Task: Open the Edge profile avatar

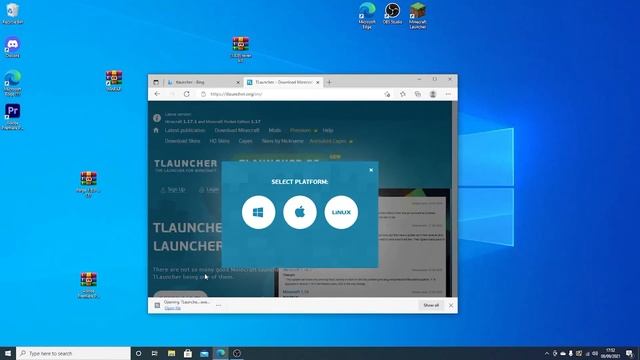Action: click(x=433, y=94)
